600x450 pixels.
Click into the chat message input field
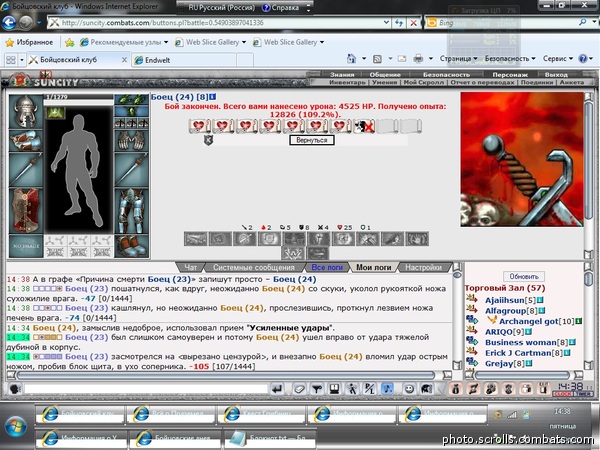(x=145, y=389)
